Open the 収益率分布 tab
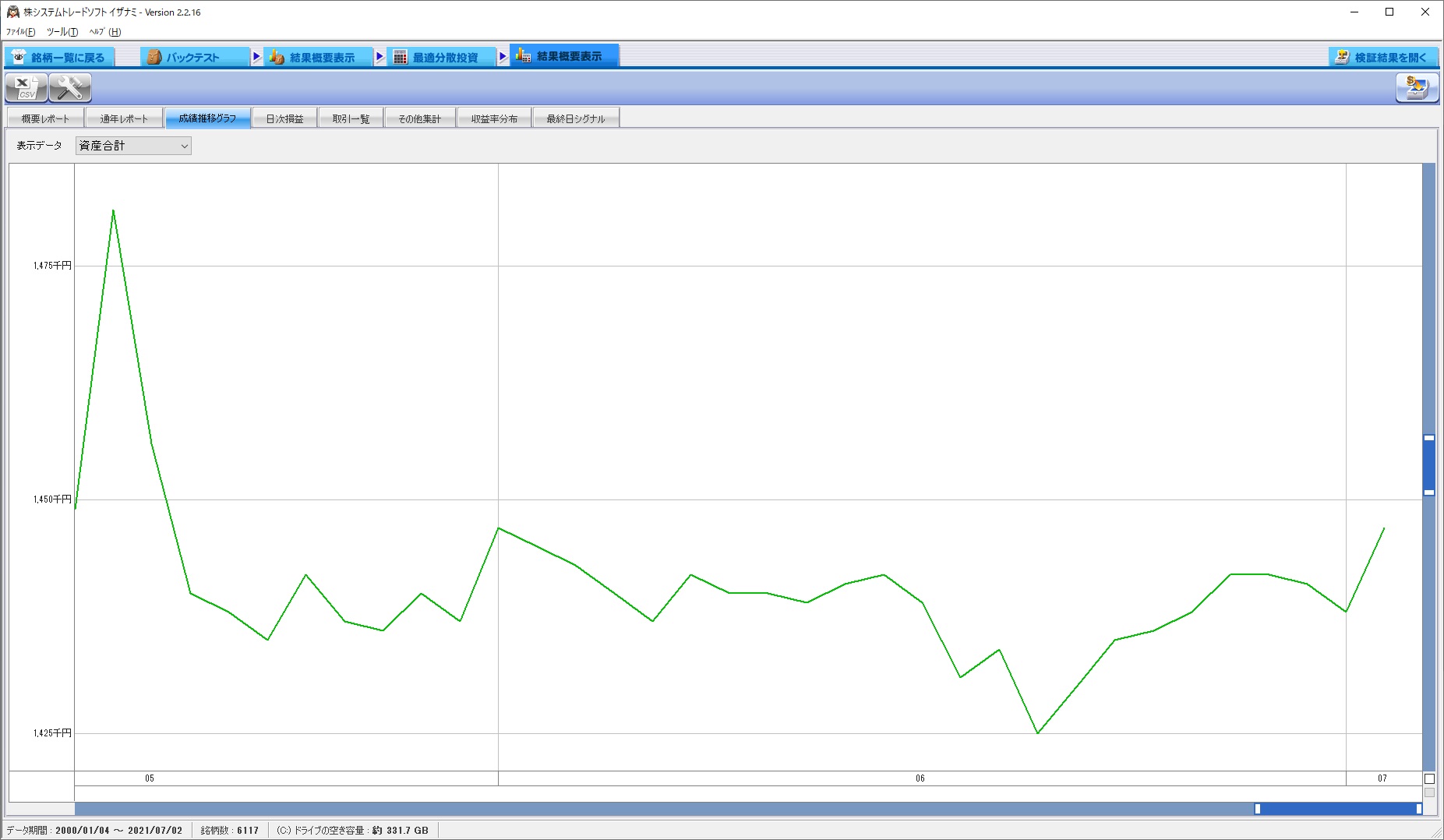 click(494, 118)
